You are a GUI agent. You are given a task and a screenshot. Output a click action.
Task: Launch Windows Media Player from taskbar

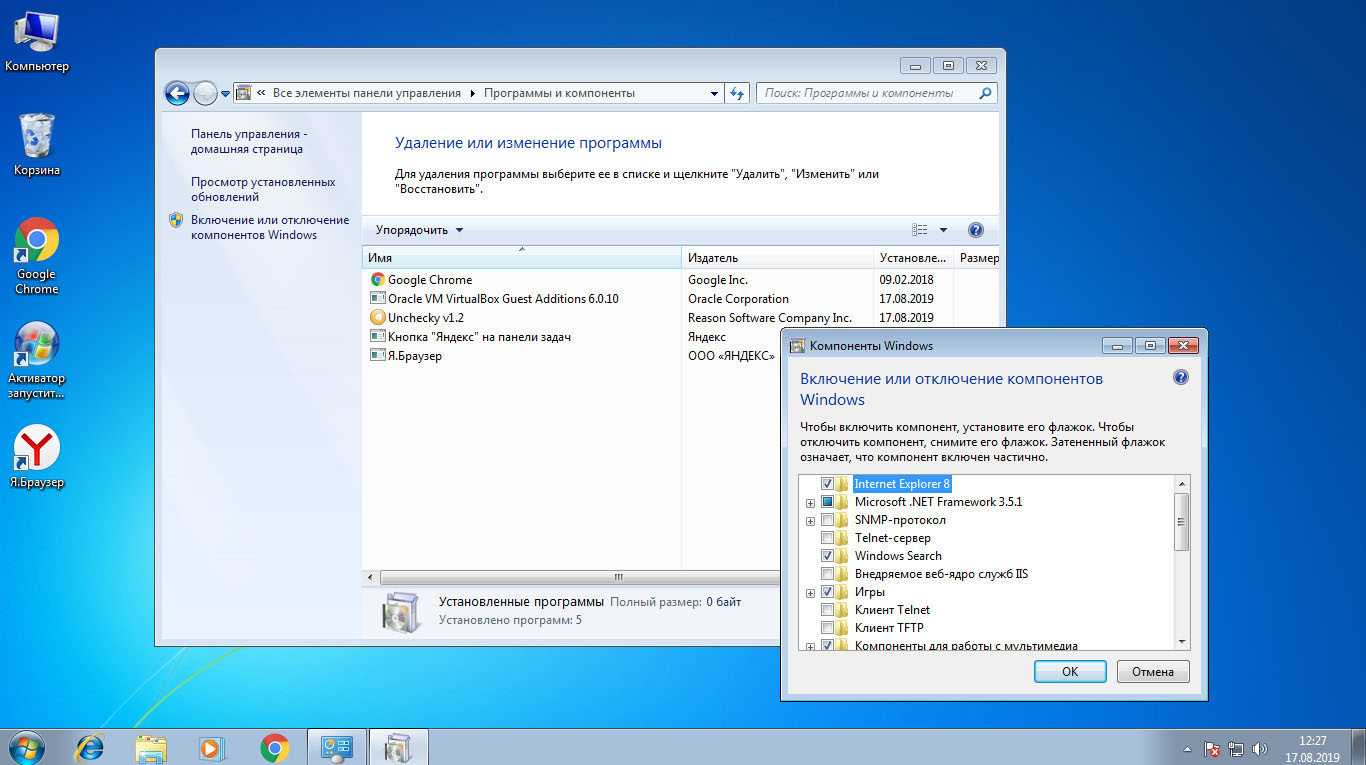point(212,747)
